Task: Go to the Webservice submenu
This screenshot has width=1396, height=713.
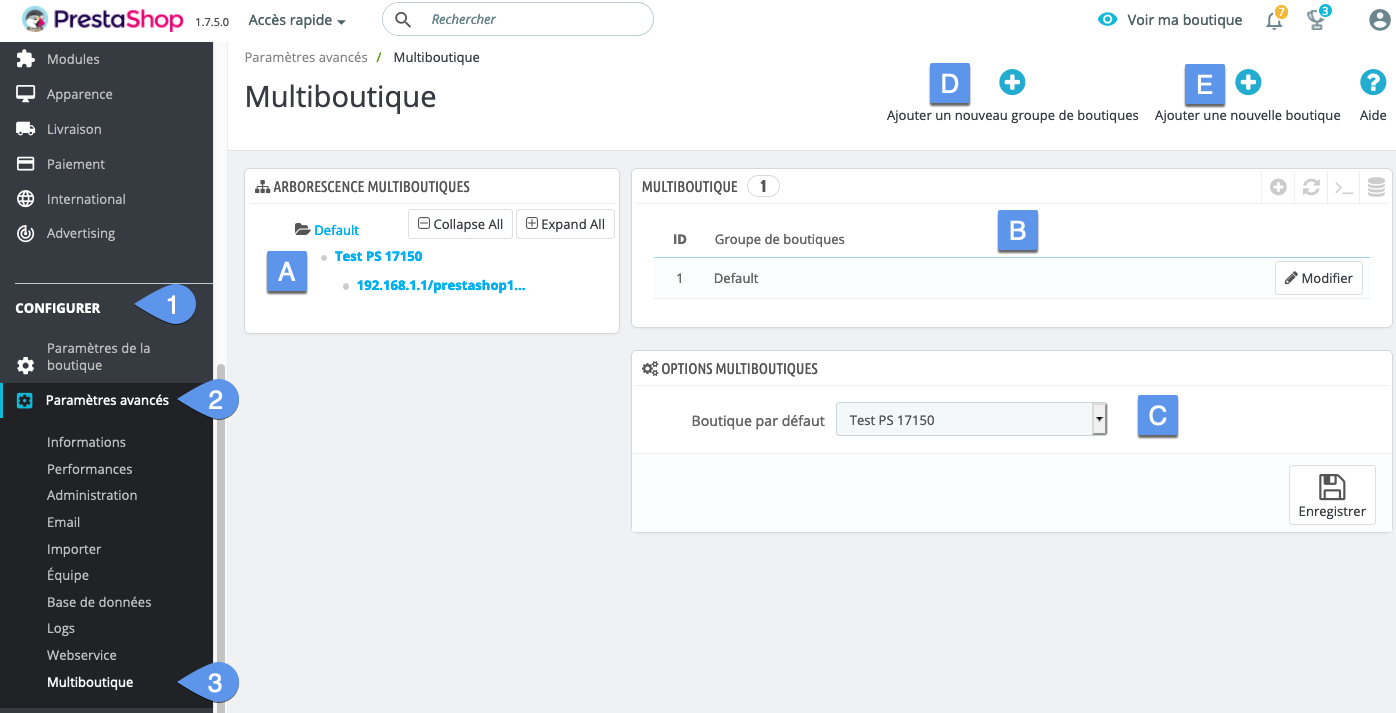Action: [x=82, y=655]
